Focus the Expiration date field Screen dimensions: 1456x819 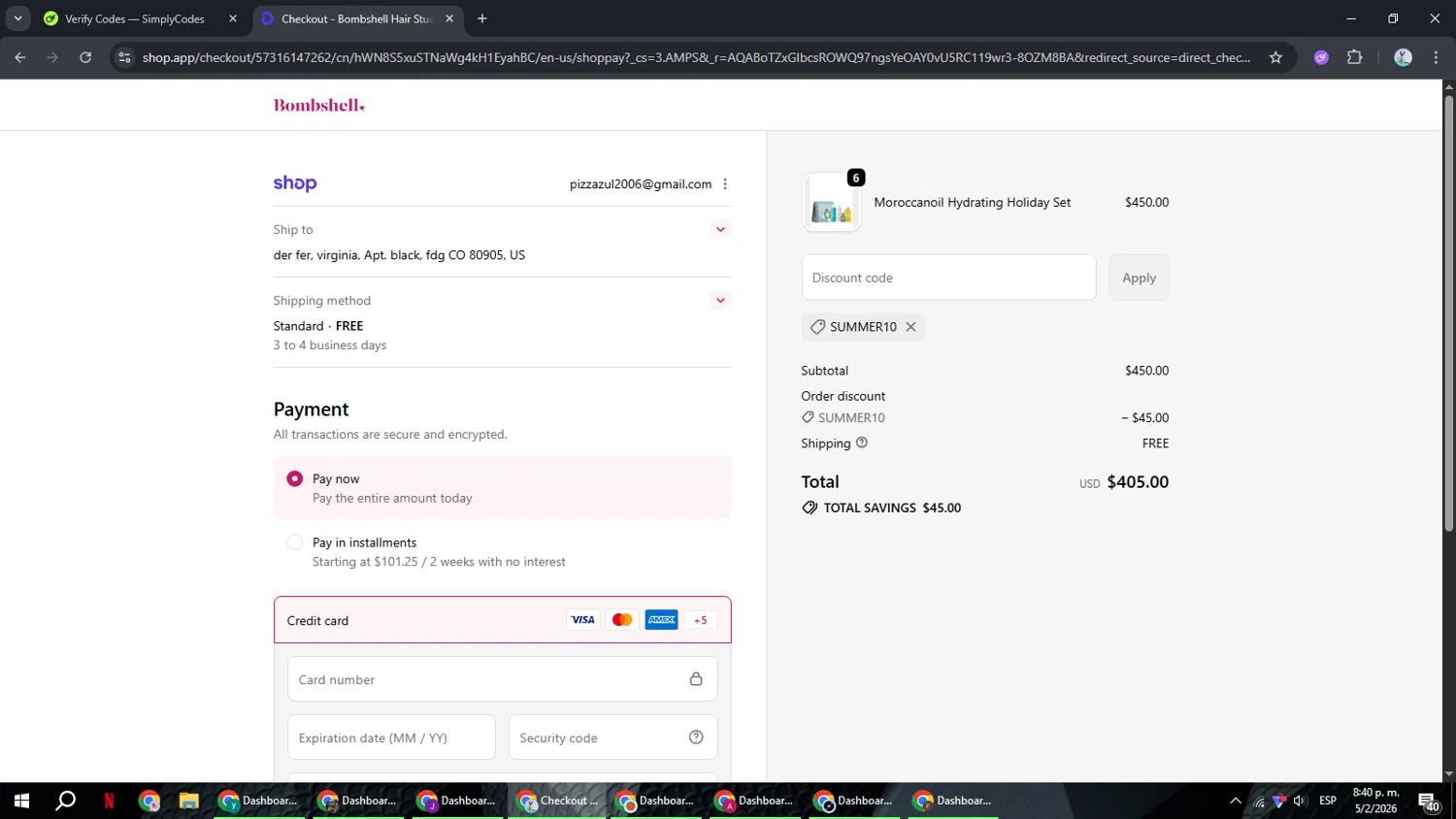392,737
